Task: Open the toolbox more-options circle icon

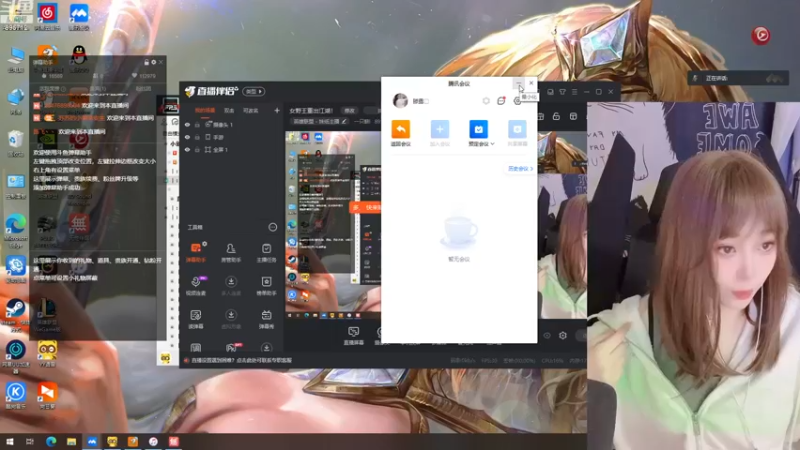Action: (x=272, y=227)
